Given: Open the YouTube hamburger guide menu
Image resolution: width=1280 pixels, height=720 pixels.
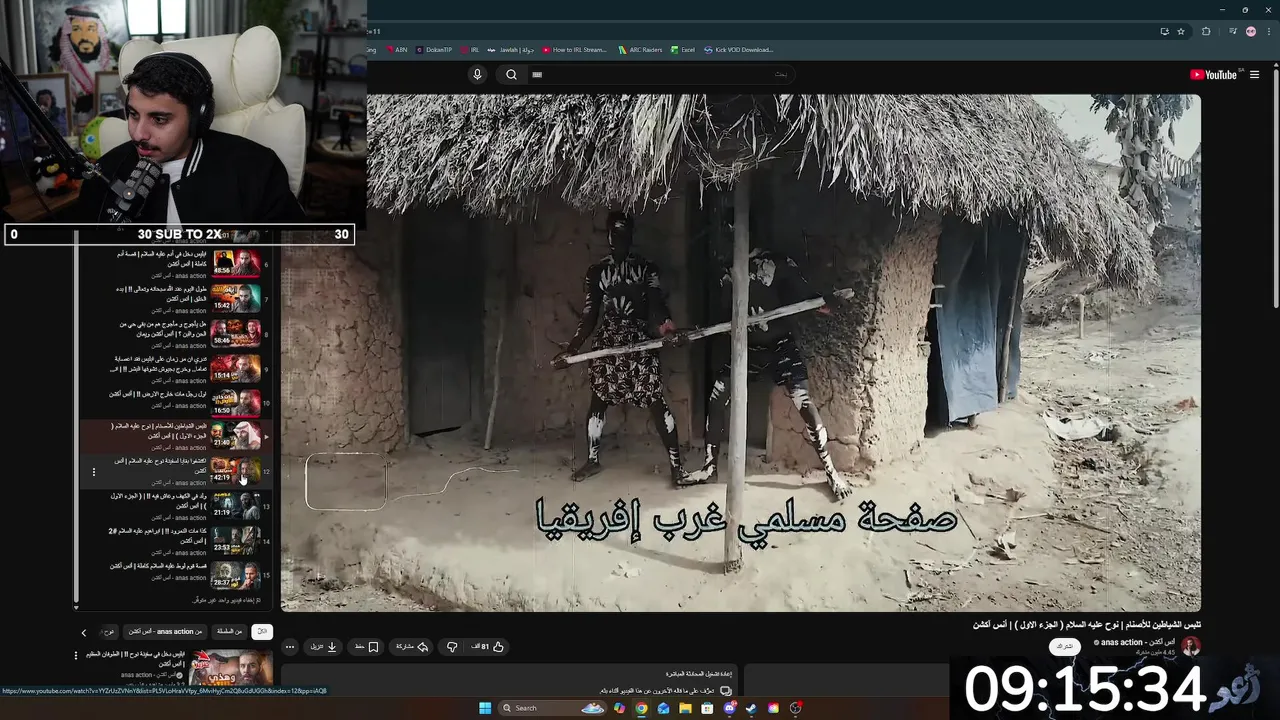Looking at the screenshot, I should (1255, 74).
